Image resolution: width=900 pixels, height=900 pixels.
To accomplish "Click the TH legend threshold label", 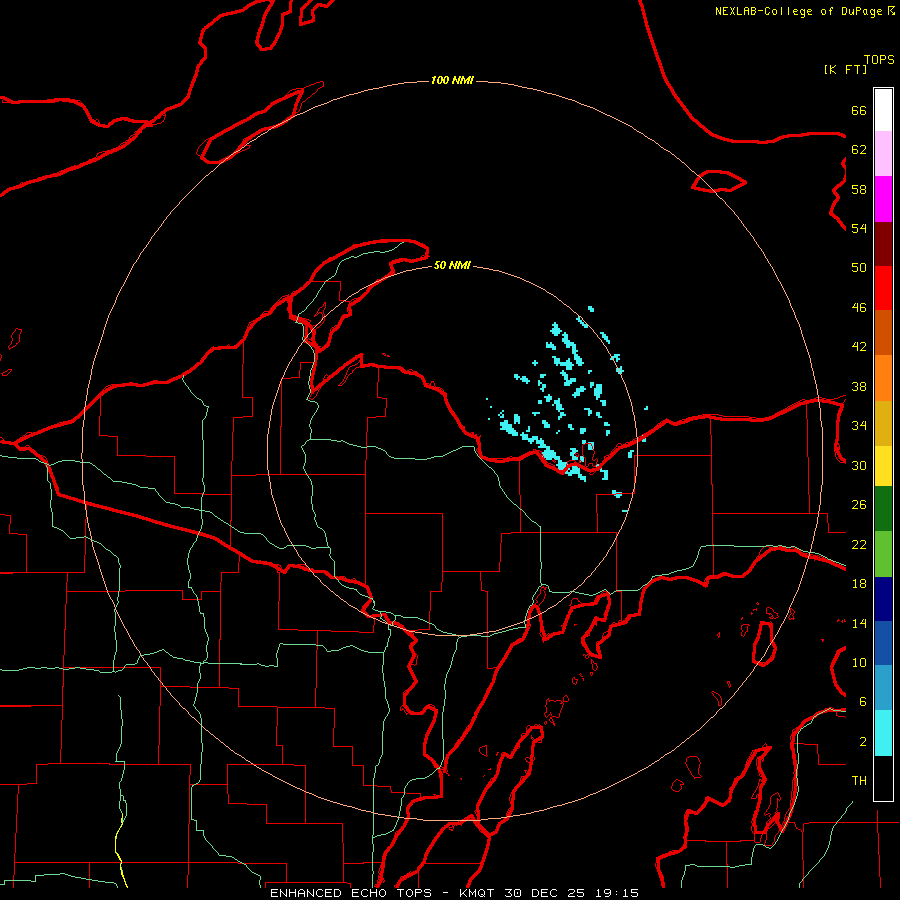I will tap(859, 781).
